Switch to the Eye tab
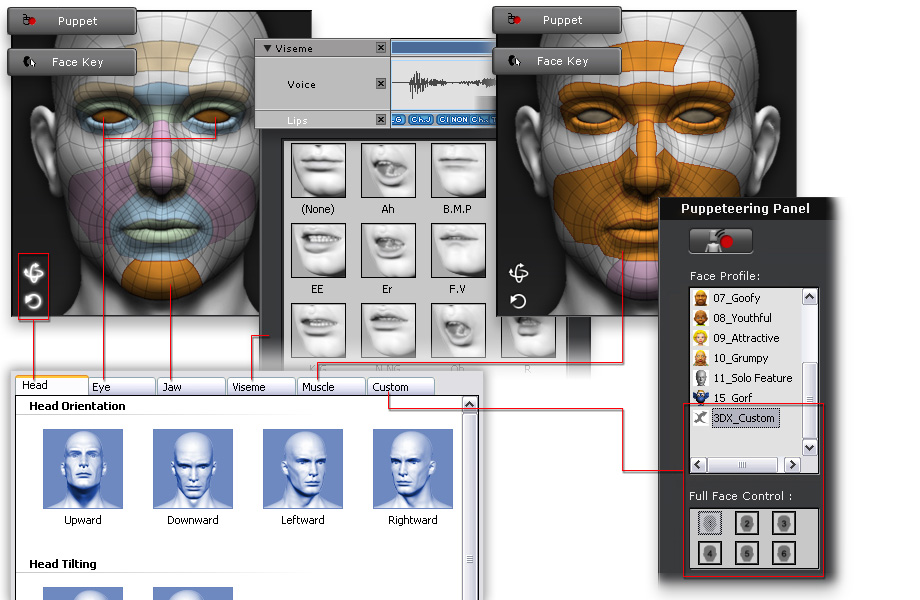 click(x=122, y=387)
